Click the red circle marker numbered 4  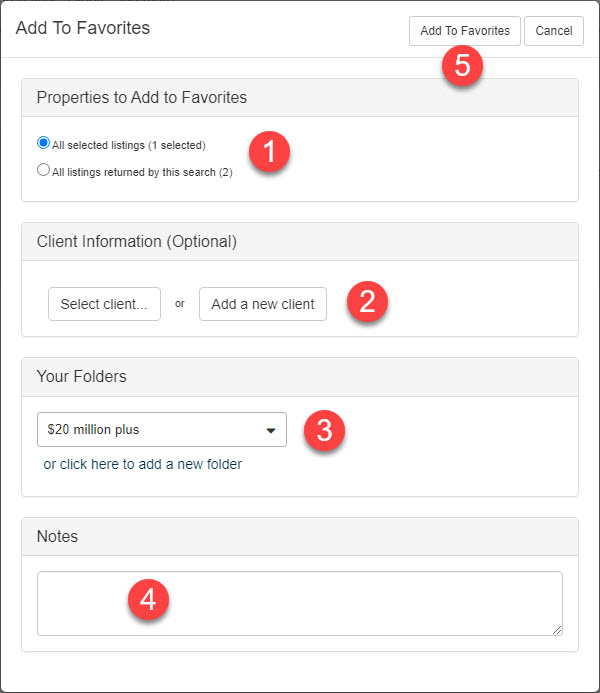click(x=148, y=600)
